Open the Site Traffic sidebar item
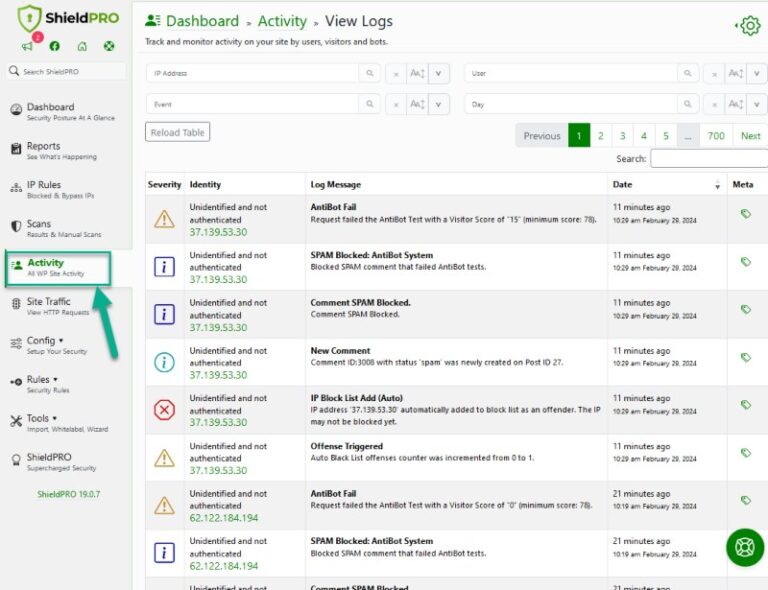768x590 pixels. [48, 302]
